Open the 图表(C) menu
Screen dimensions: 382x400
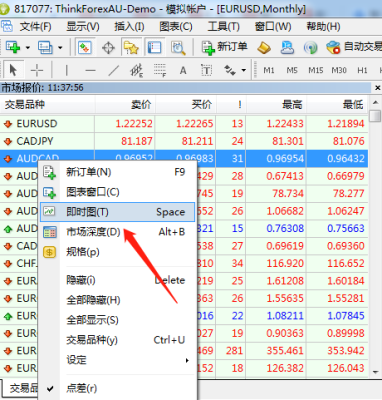[x=176, y=26]
